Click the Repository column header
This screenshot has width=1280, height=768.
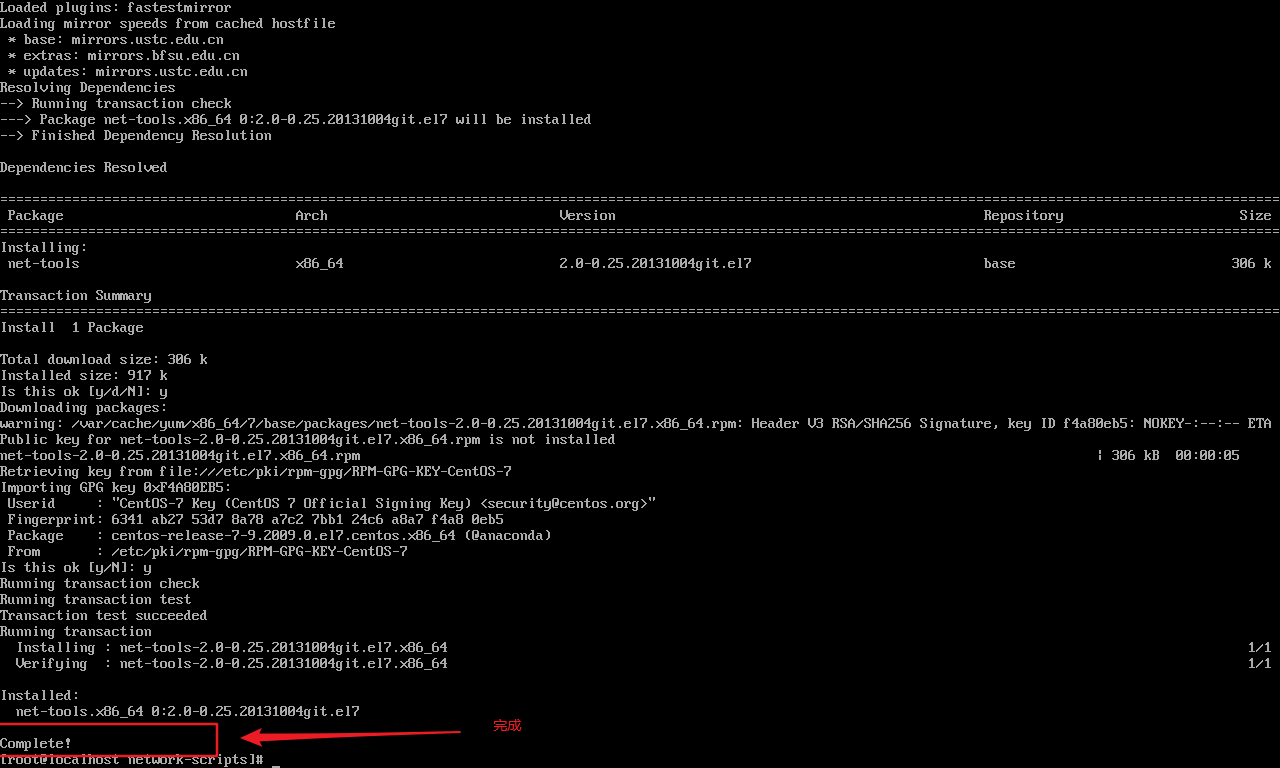(x=1023, y=215)
